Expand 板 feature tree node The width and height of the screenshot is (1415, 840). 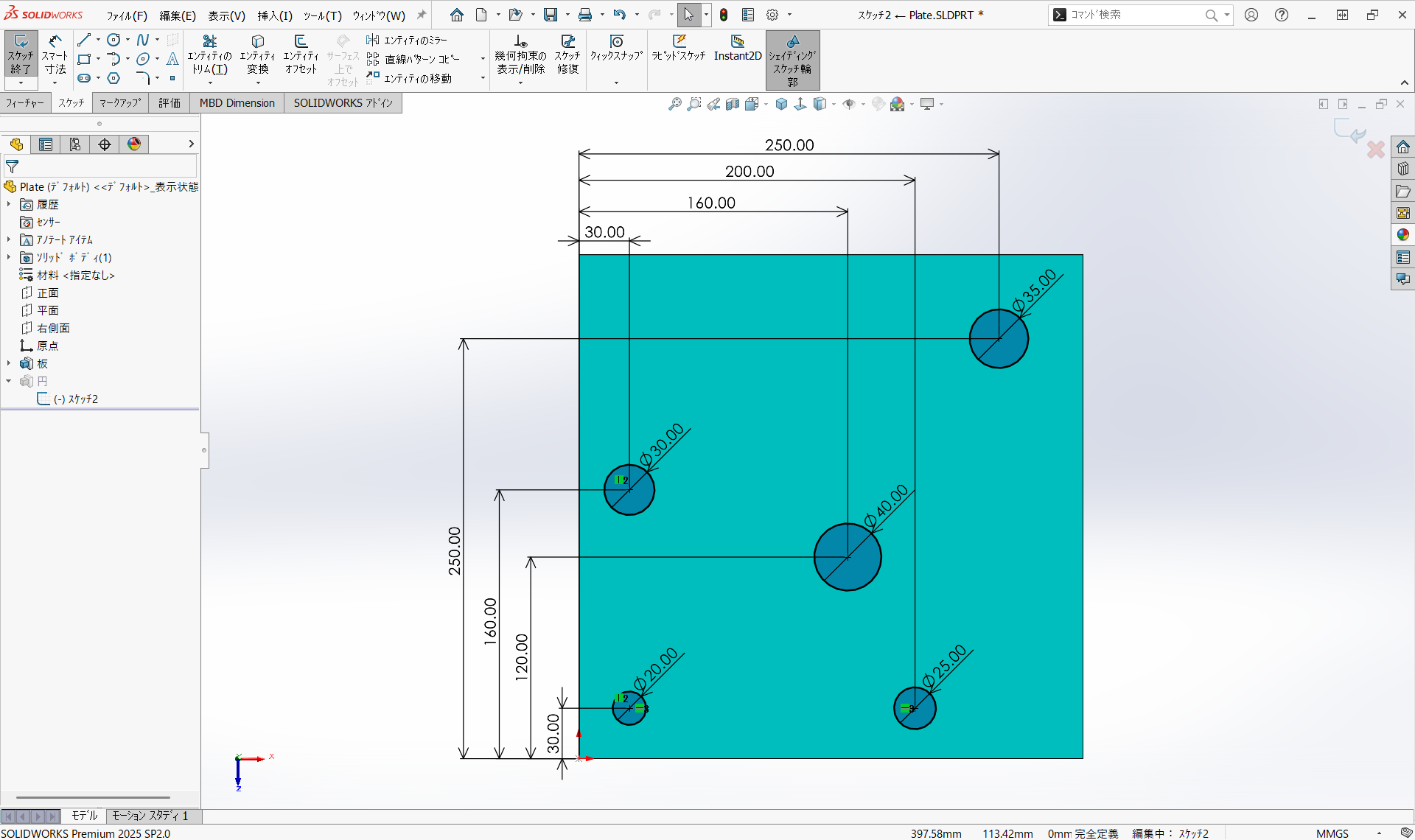click(x=9, y=363)
